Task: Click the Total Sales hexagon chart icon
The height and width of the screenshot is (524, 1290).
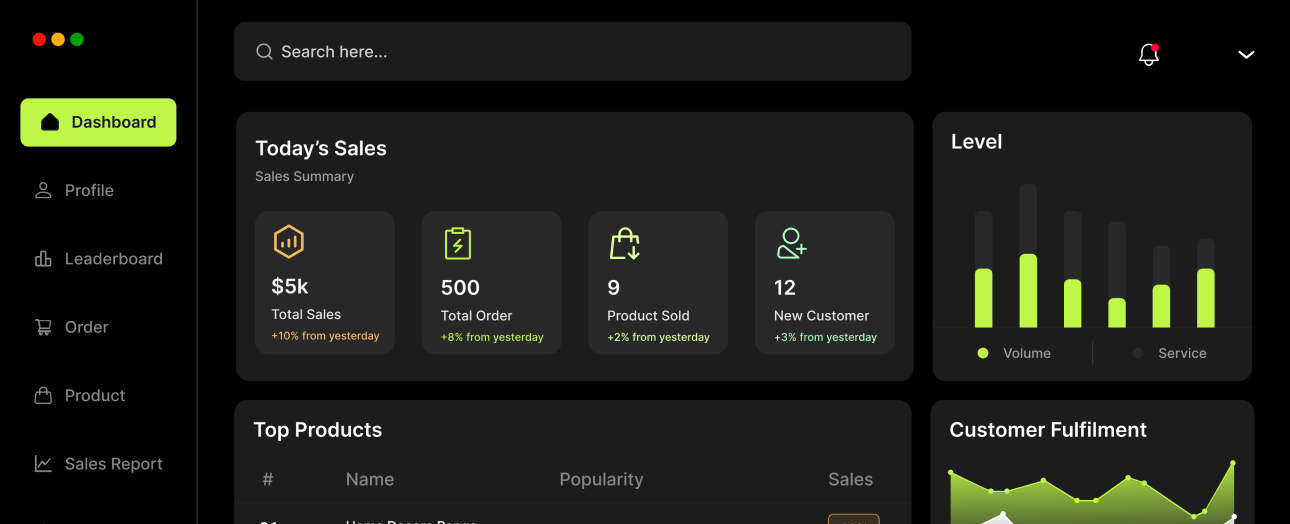Action: coord(289,242)
